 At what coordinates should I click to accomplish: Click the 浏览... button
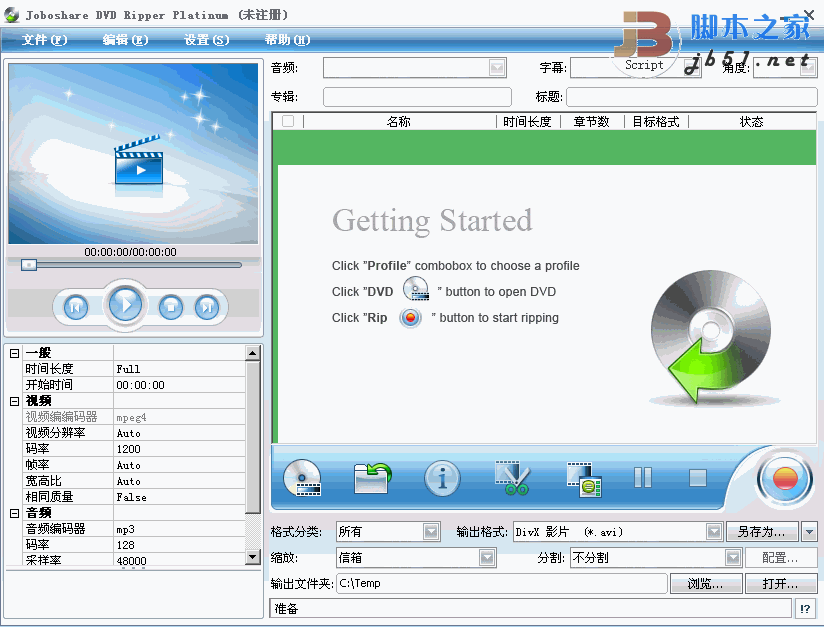(705, 583)
